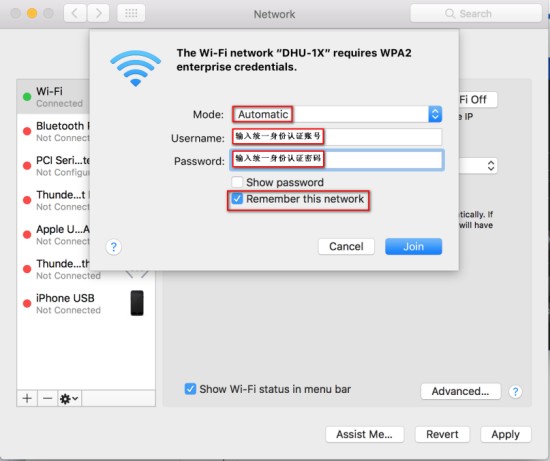The height and width of the screenshot is (461, 550).
Task: Select the Bluetooth service in the sidebar
Action: coord(53,131)
